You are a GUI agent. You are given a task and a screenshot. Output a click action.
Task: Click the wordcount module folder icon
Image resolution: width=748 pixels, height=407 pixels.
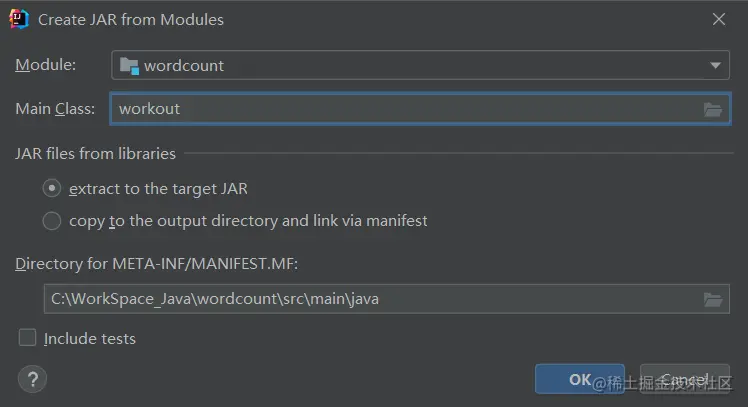pyautogui.click(x=129, y=66)
